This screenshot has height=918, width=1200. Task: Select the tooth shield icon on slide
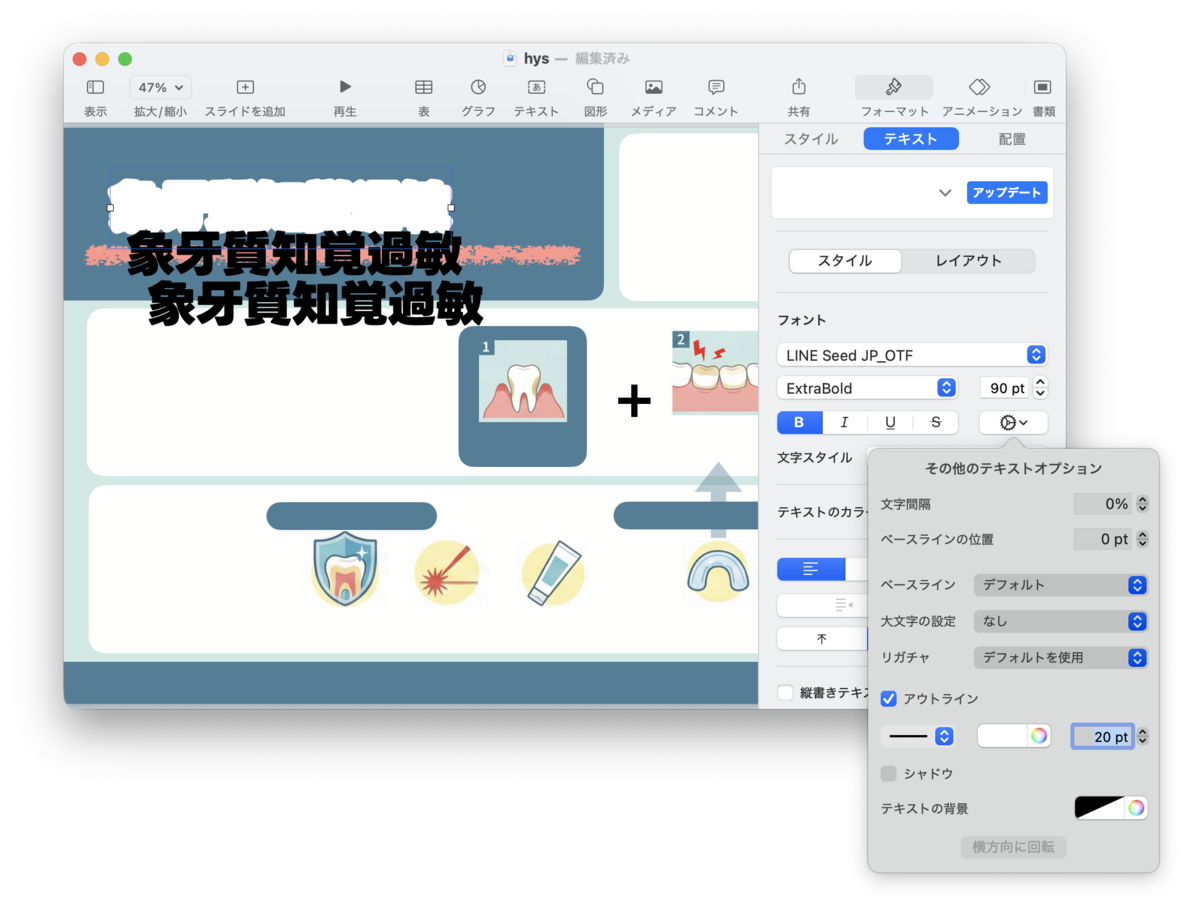pyautogui.click(x=344, y=570)
